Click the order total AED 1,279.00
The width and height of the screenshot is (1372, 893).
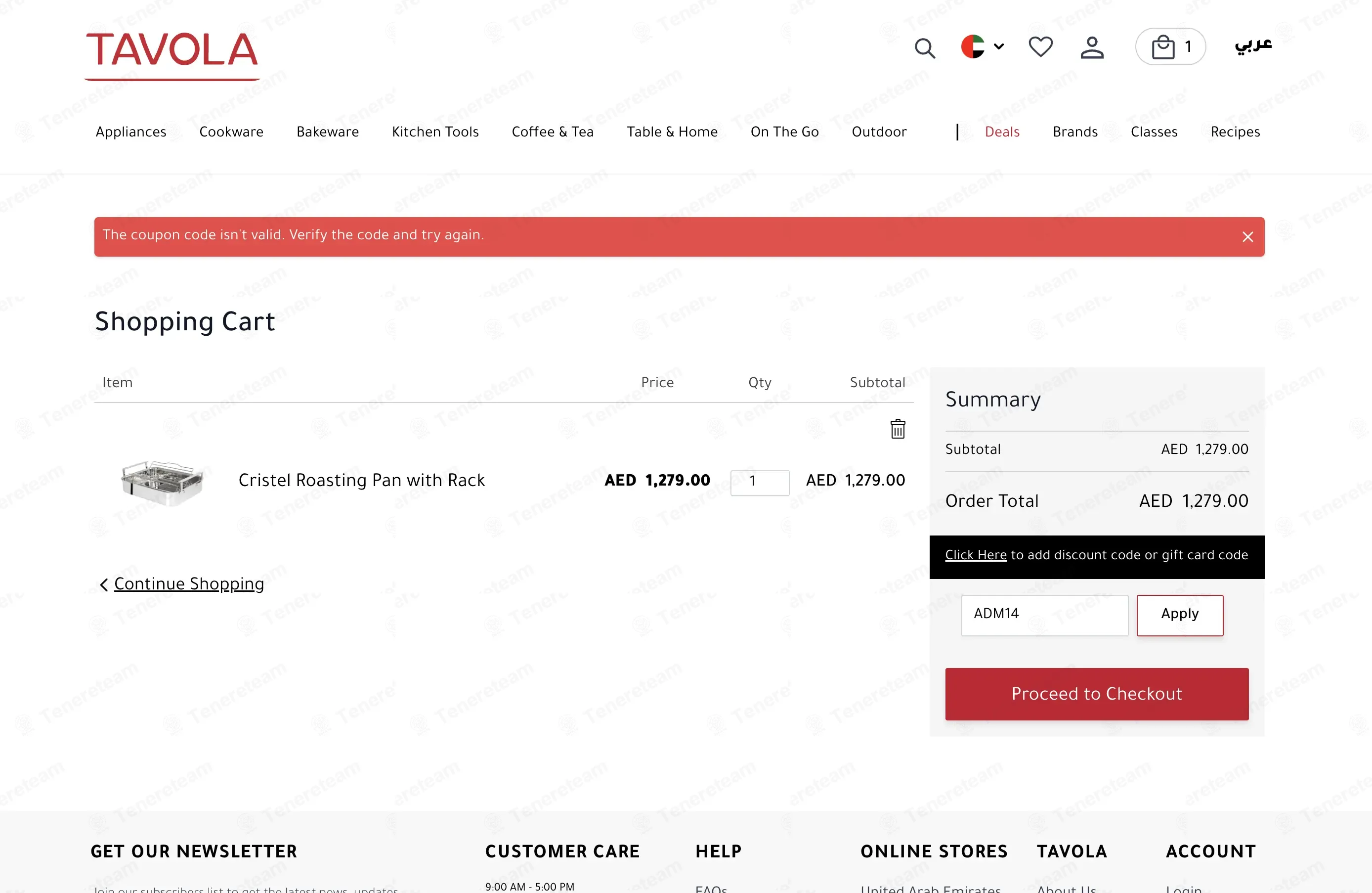point(1193,501)
